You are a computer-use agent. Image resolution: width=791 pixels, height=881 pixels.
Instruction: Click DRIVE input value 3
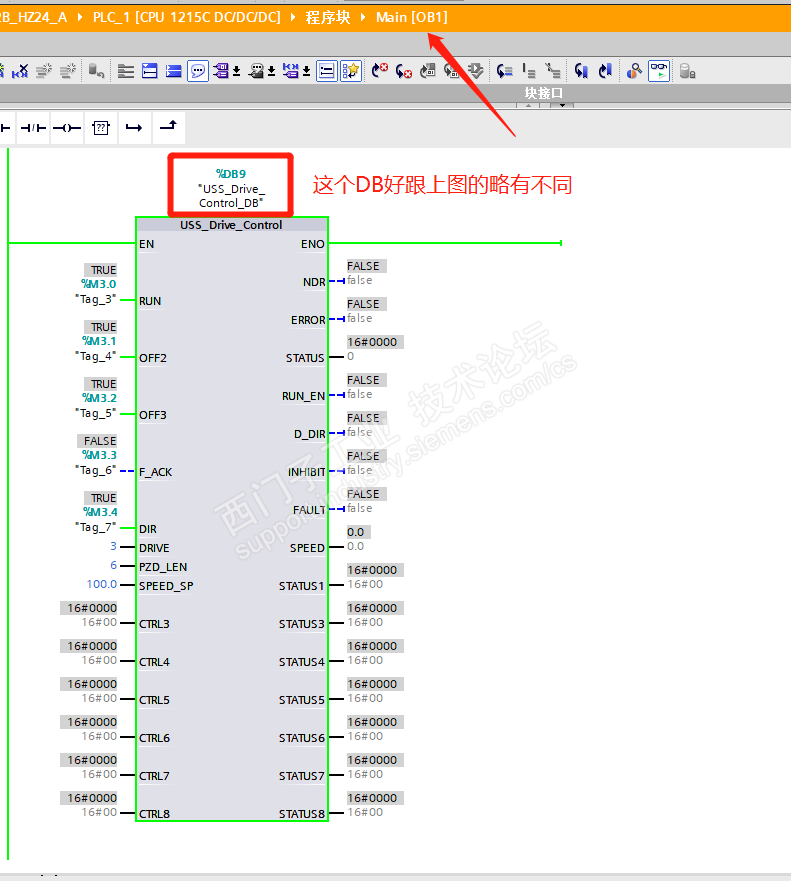pyautogui.click(x=113, y=546)
